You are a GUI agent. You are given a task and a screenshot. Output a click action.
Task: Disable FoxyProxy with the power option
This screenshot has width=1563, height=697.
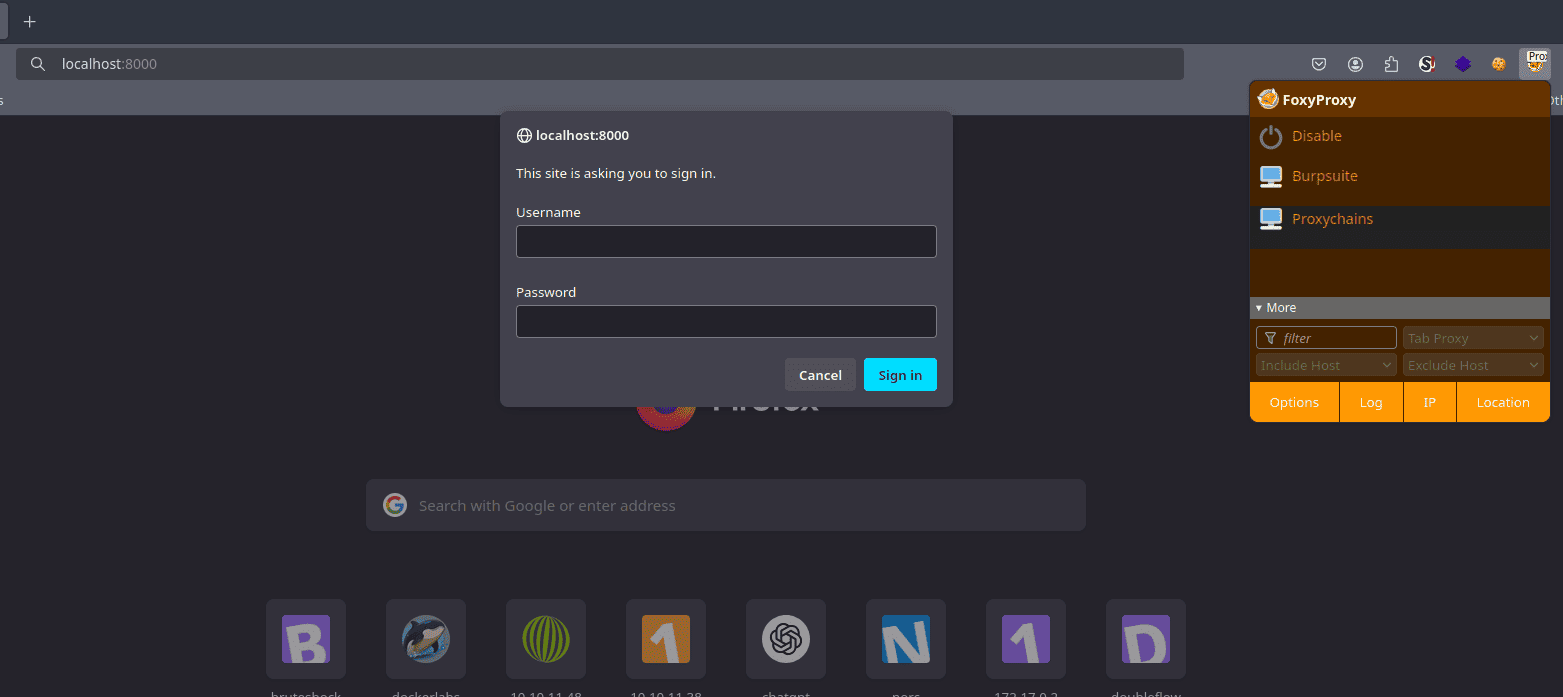click(x=1316, y=137)
